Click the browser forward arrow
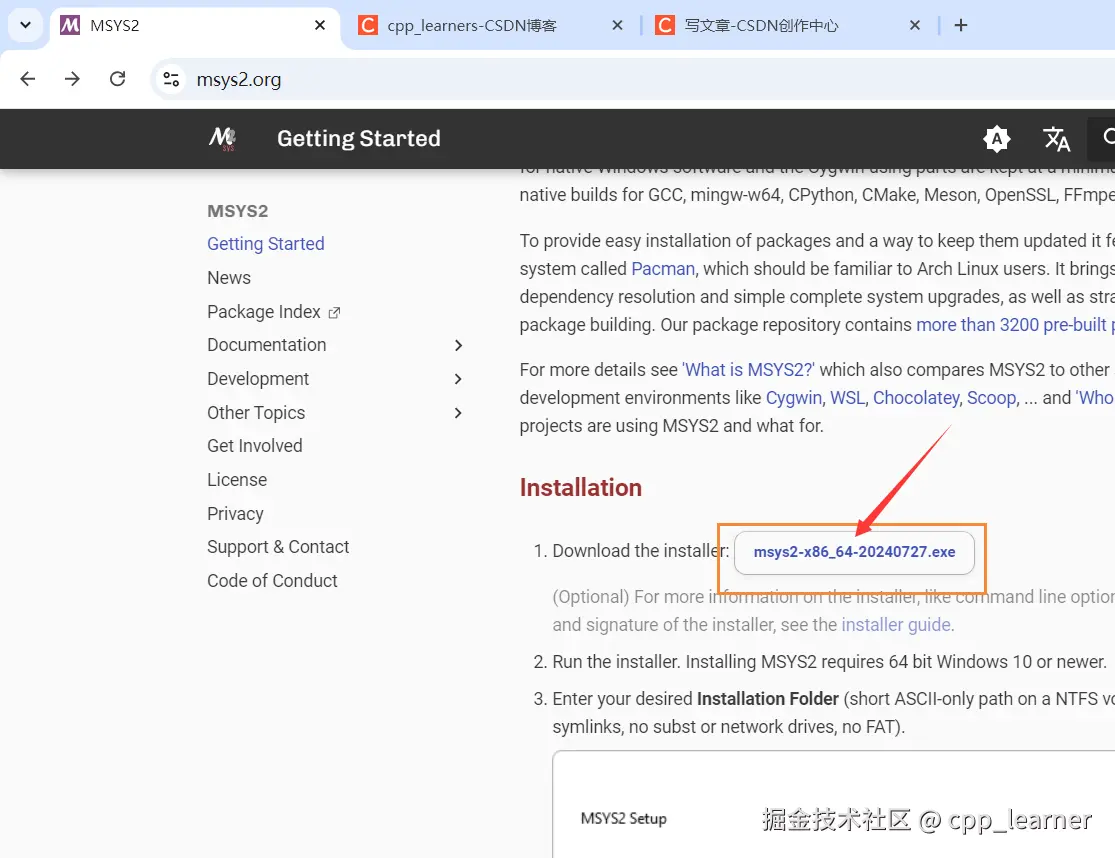 73,79
